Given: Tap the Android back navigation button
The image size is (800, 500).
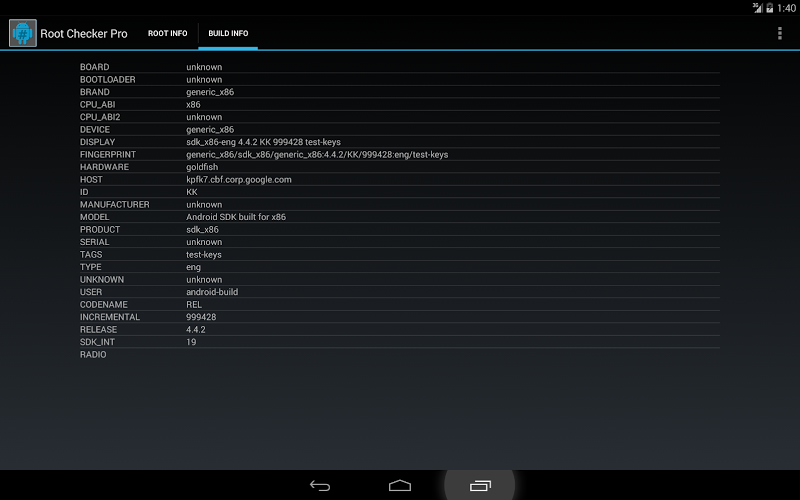Looking at the screenshot, I should pos(320,486).
